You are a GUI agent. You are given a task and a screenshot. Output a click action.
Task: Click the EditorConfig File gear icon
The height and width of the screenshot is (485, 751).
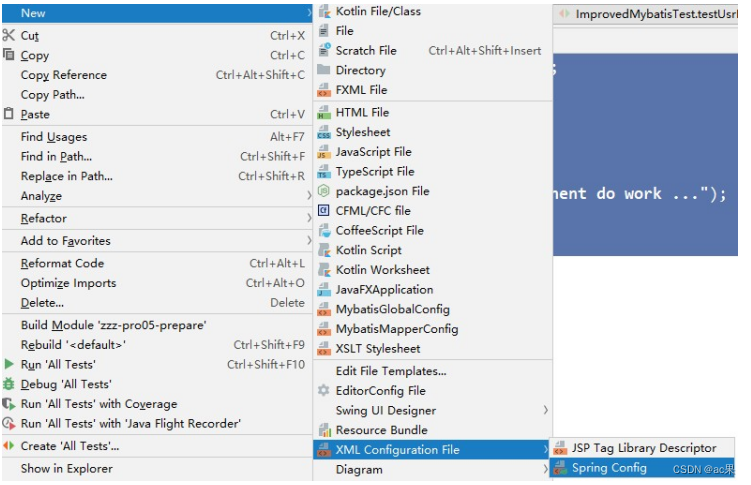pos(324,391)
